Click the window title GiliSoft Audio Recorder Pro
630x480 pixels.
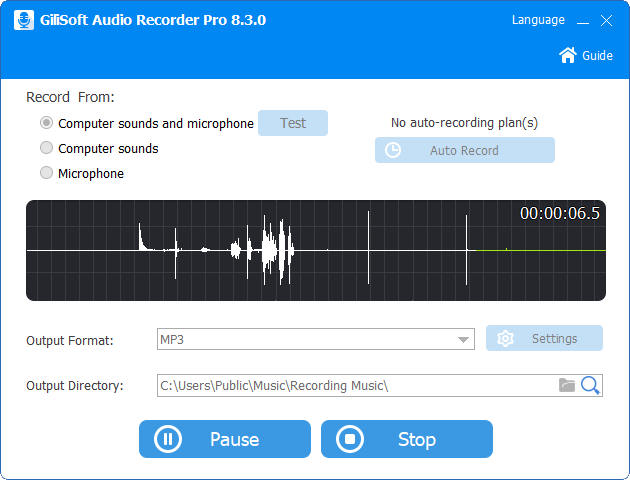click(x=153, y=20)
